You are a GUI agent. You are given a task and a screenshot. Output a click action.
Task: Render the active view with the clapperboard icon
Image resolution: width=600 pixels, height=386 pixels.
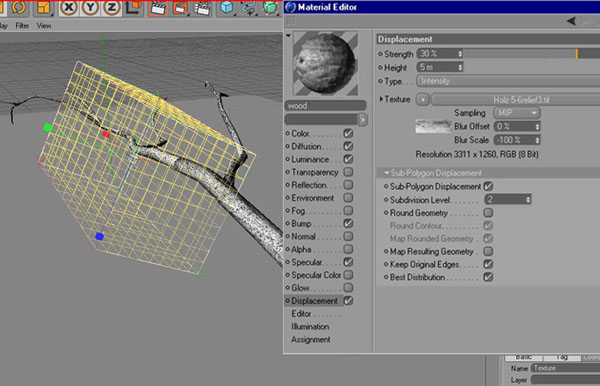coord(158,8)
